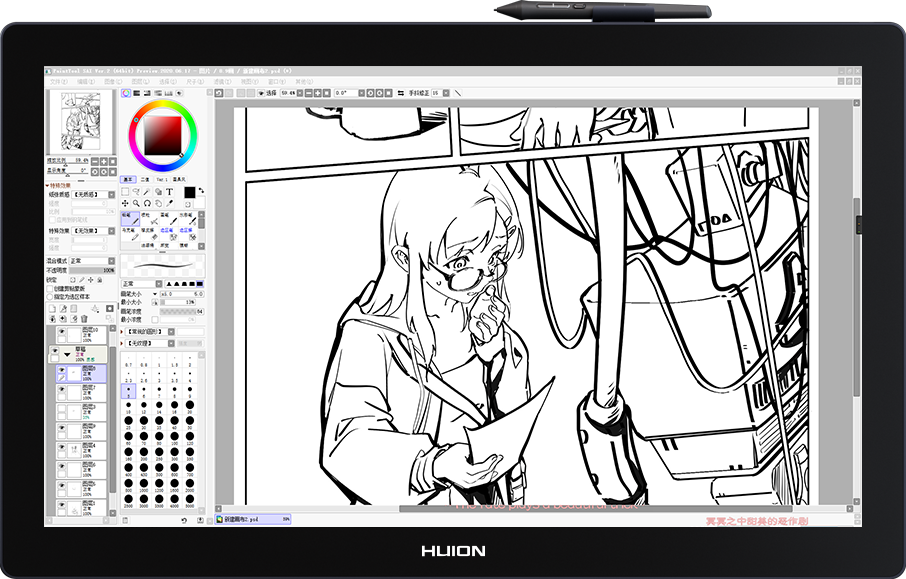
Task: Flip view horizontally with toolbar arrows icon
Action: 400,93
